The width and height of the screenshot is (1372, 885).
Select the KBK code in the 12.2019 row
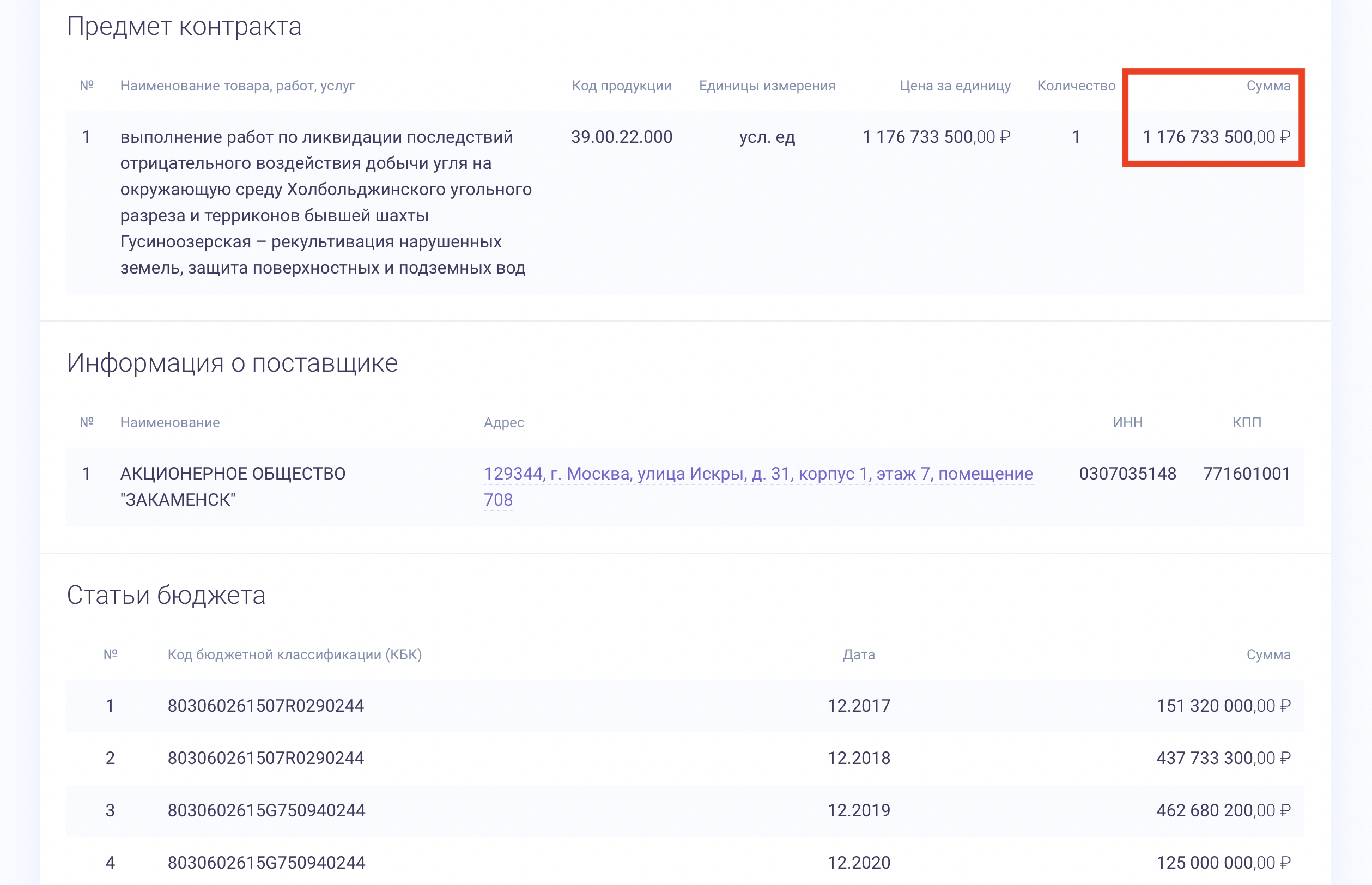tap(266, 810)
